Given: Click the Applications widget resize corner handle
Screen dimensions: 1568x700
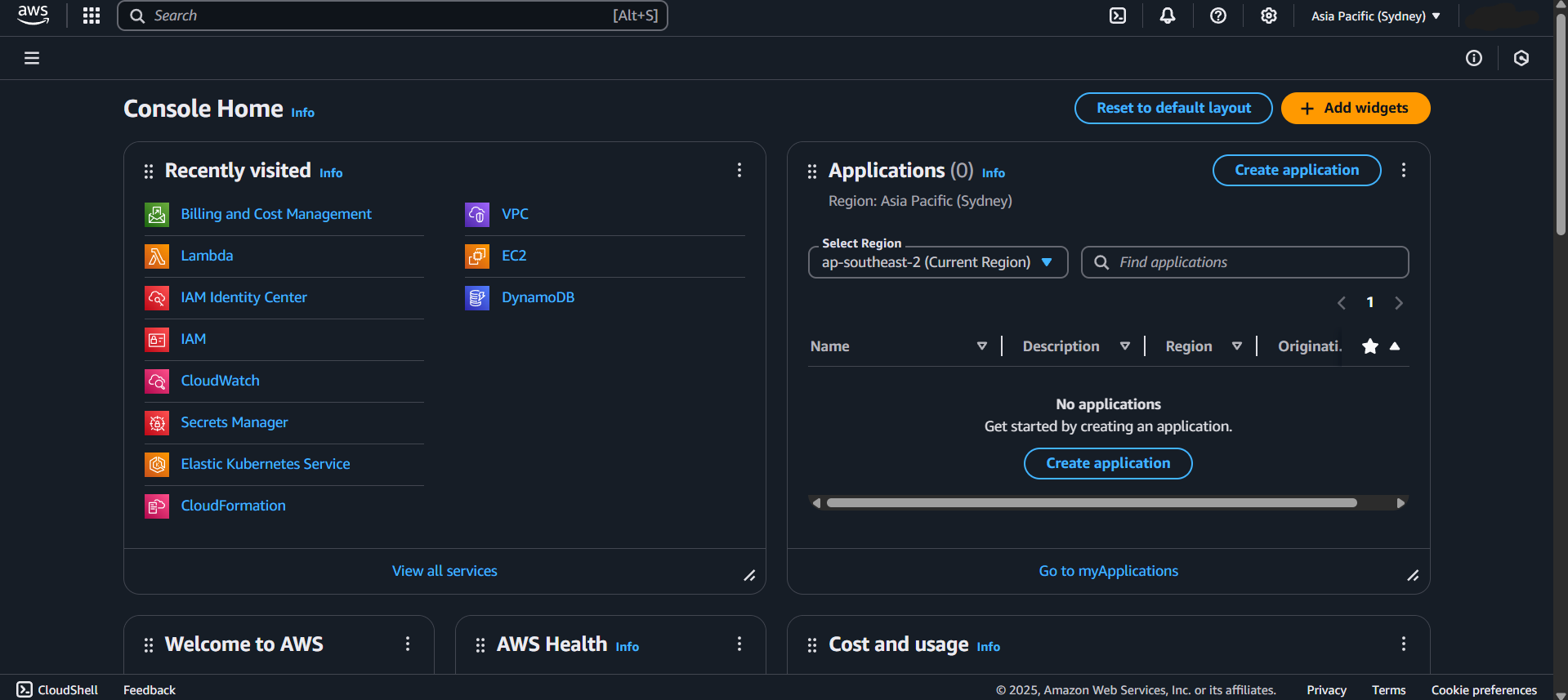Looking at the screenshot, I should coord(1413,575).
